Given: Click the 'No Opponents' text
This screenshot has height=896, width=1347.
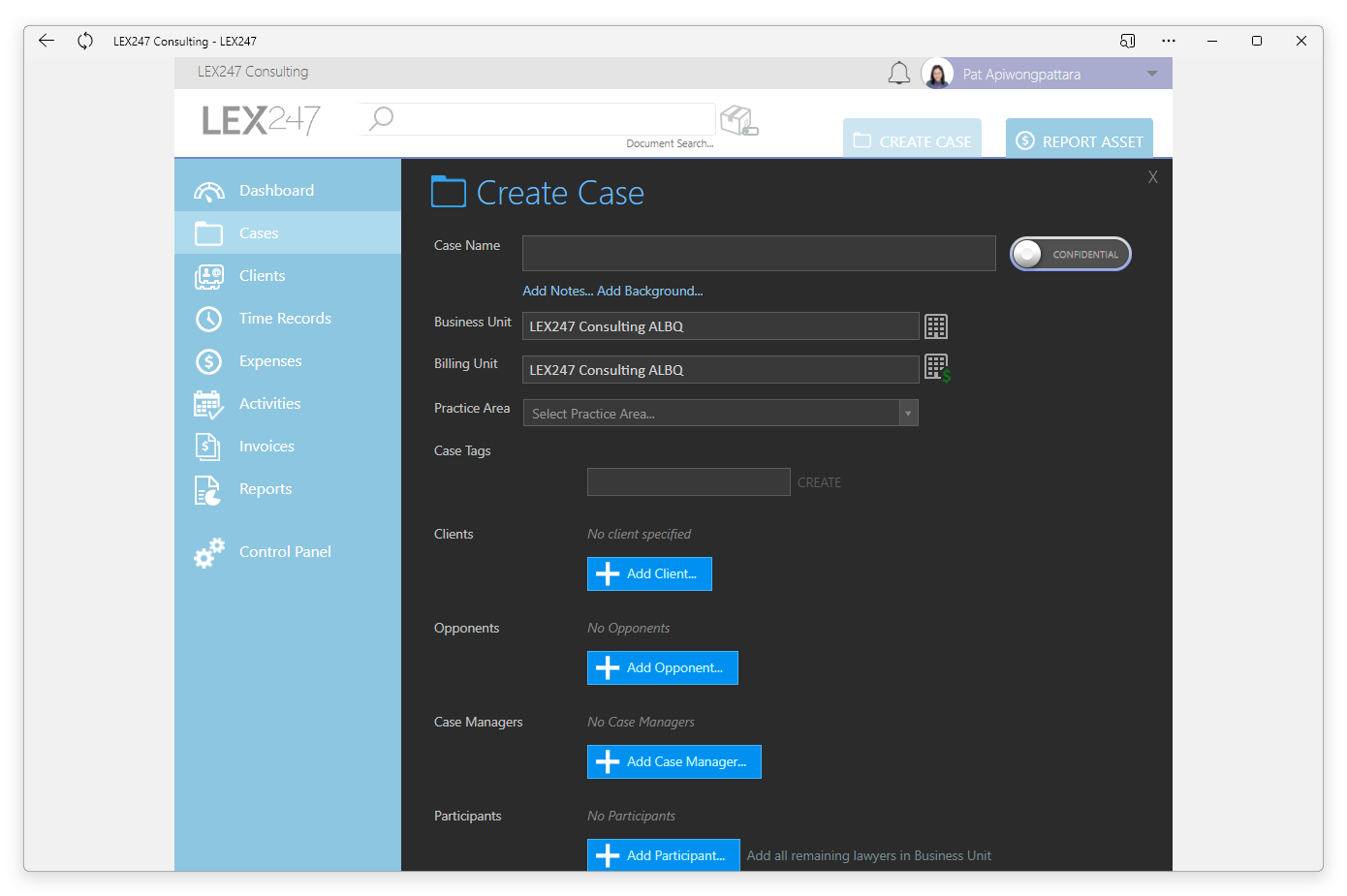Looking at the screenshot, I should (628, 628).
